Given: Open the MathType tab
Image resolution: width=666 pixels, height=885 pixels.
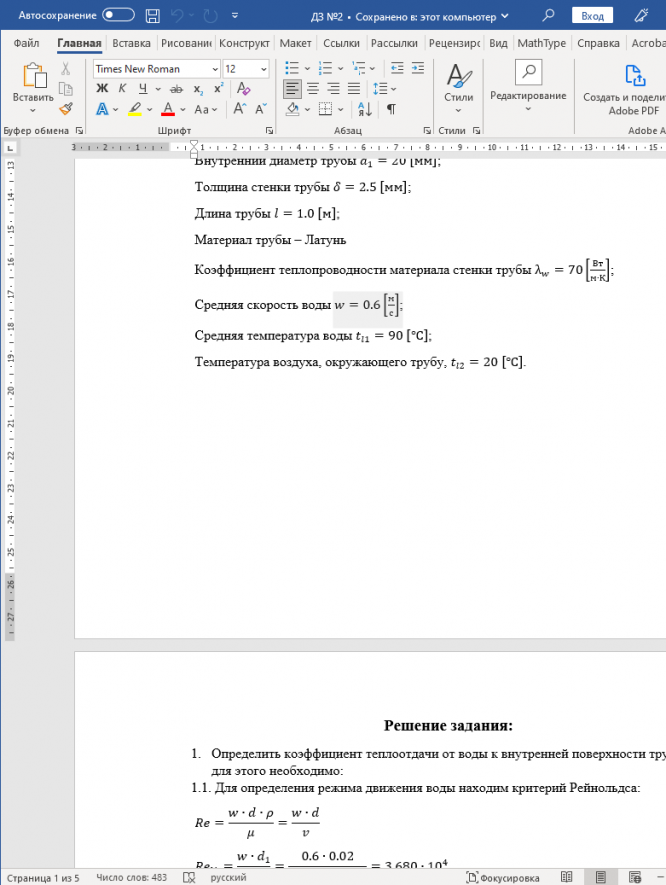Looking at the screenshot, I should [541, 43].
